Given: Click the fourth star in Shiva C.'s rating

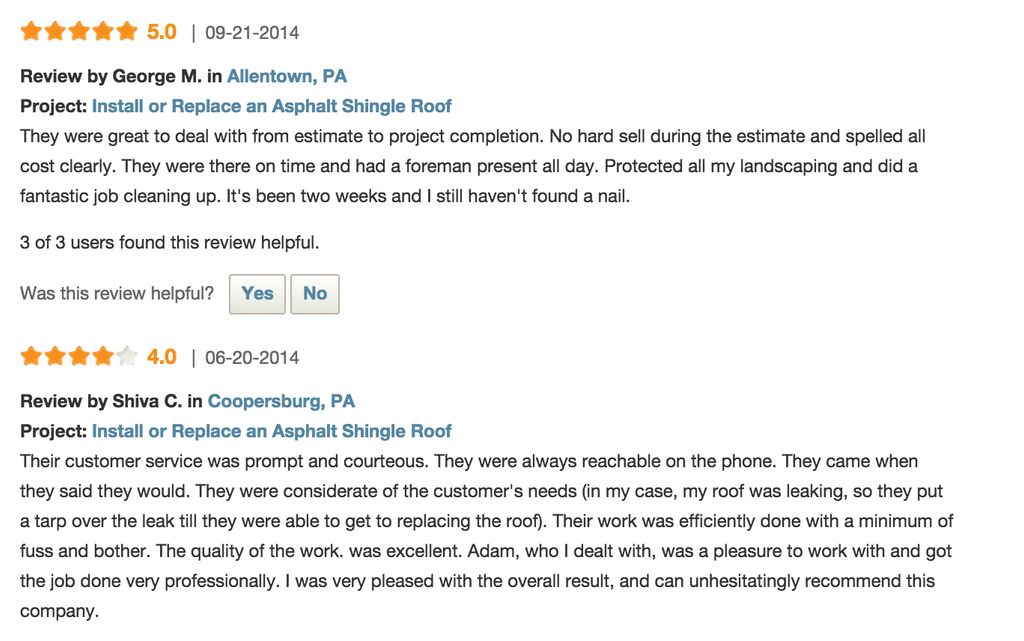Looking at the screenshot, I should 103,357.
